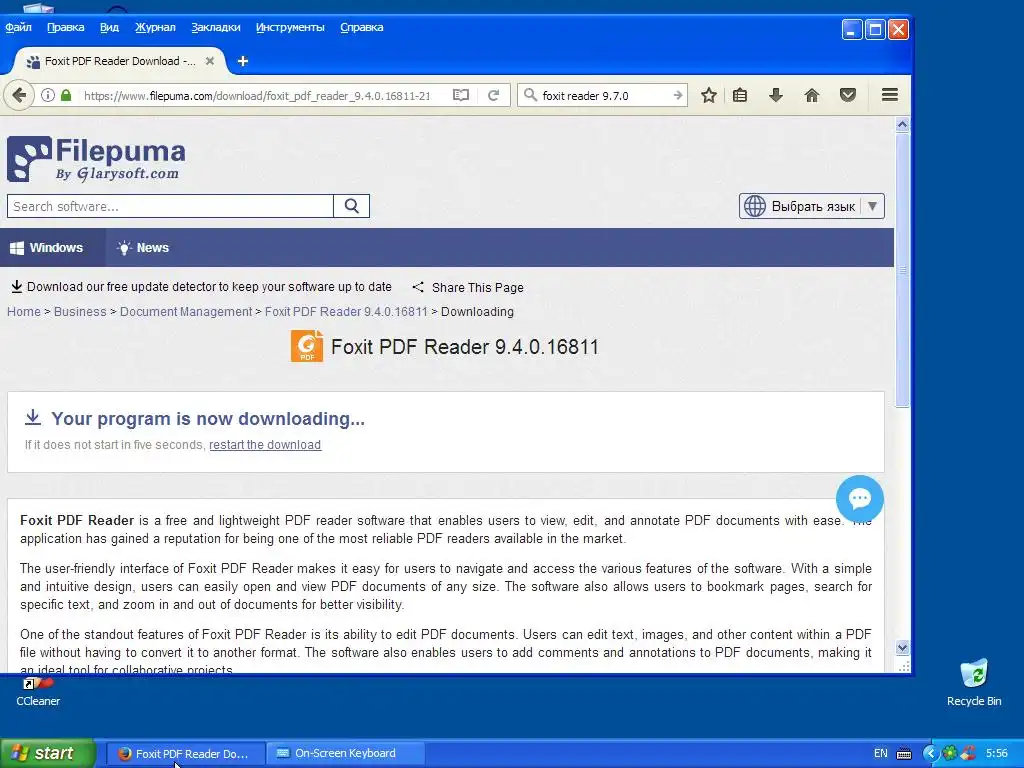
Task: Switch to Foxit PDF Reader taskbar button
Action: 185,754
